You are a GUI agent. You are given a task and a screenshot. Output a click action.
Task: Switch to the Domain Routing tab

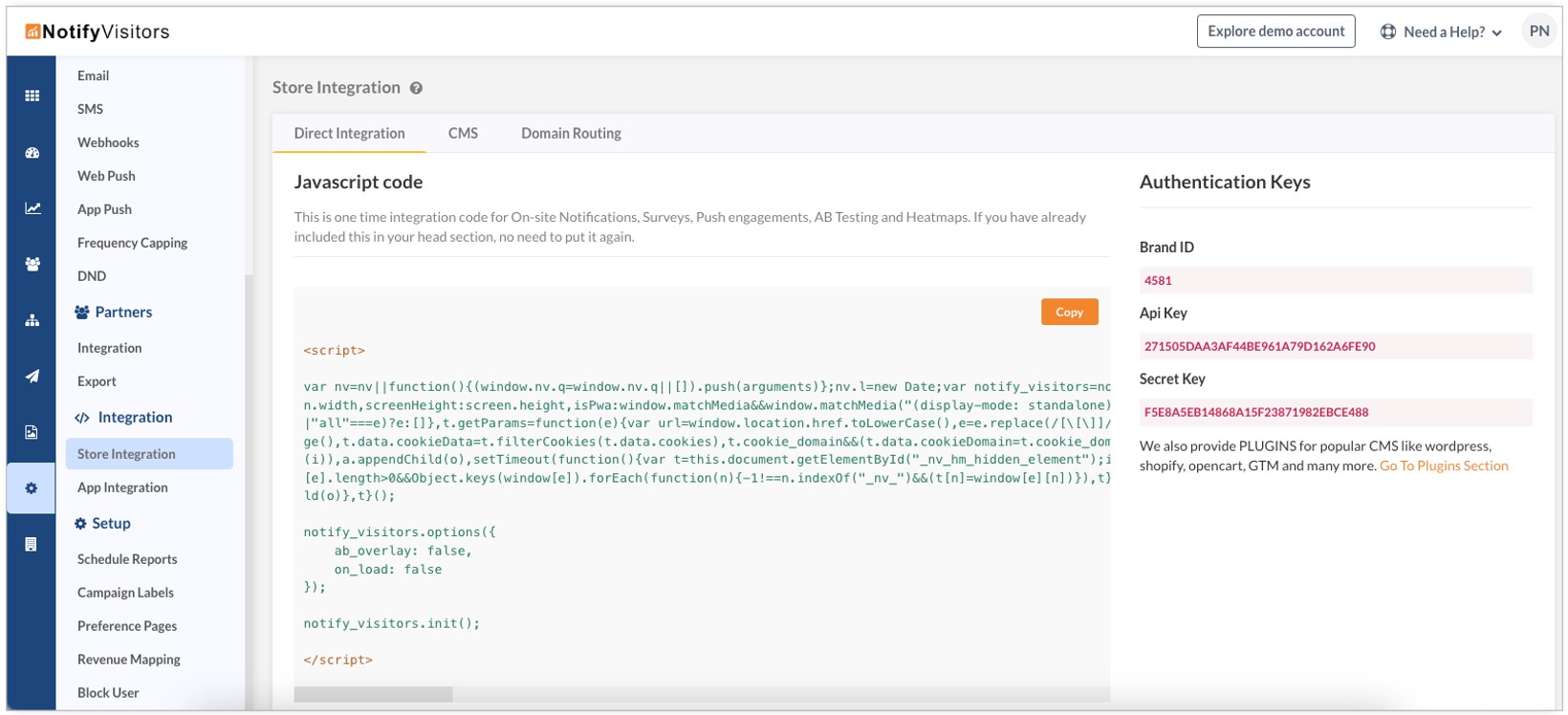(571, 134)
